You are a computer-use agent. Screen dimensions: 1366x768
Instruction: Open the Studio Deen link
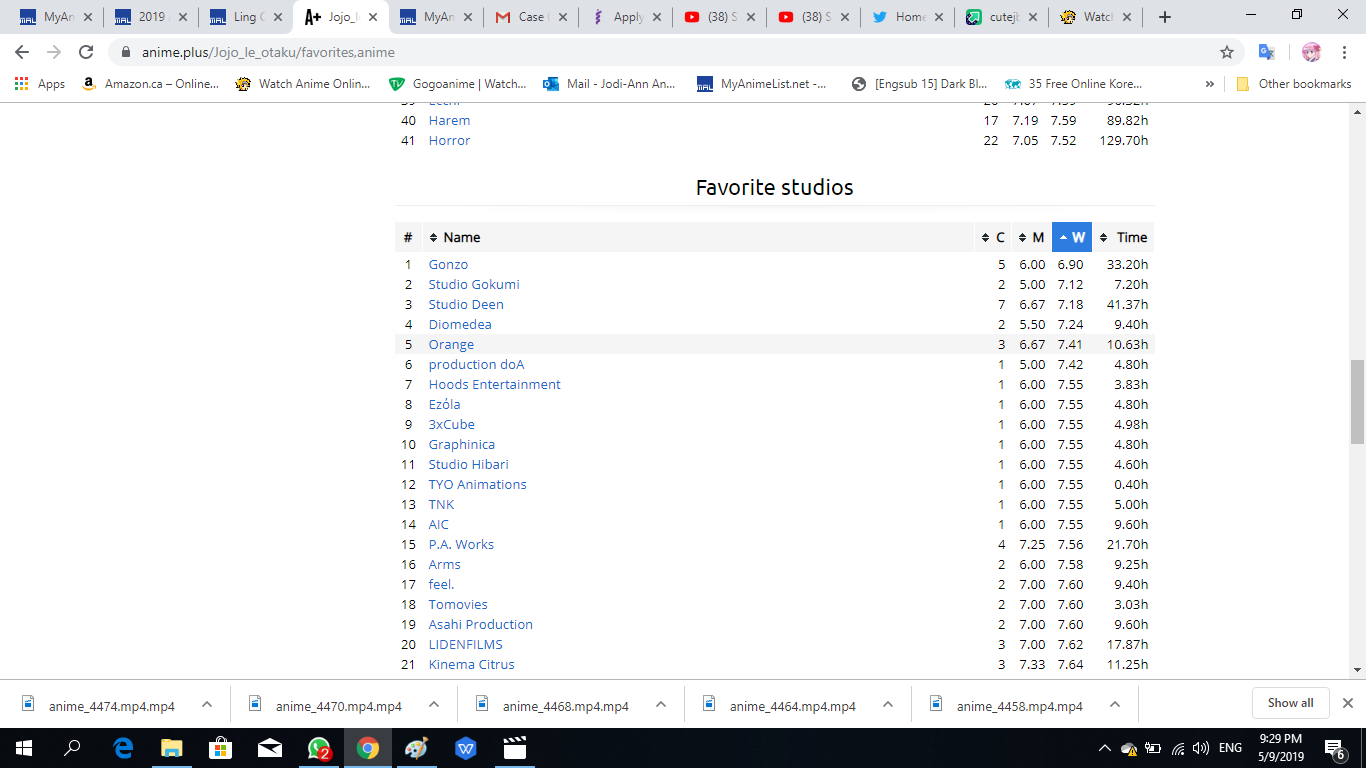[466, 304]
